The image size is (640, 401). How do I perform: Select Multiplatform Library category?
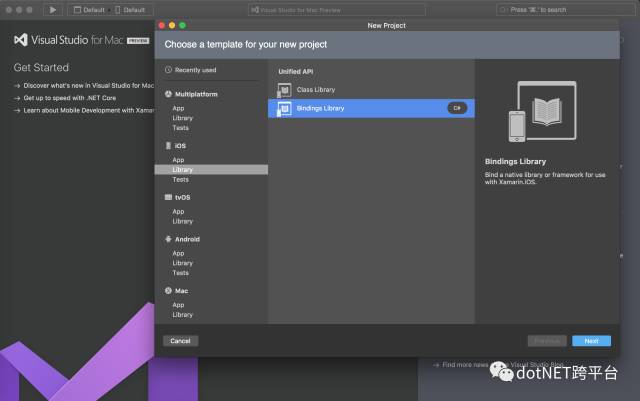click(x=182, y=118)
